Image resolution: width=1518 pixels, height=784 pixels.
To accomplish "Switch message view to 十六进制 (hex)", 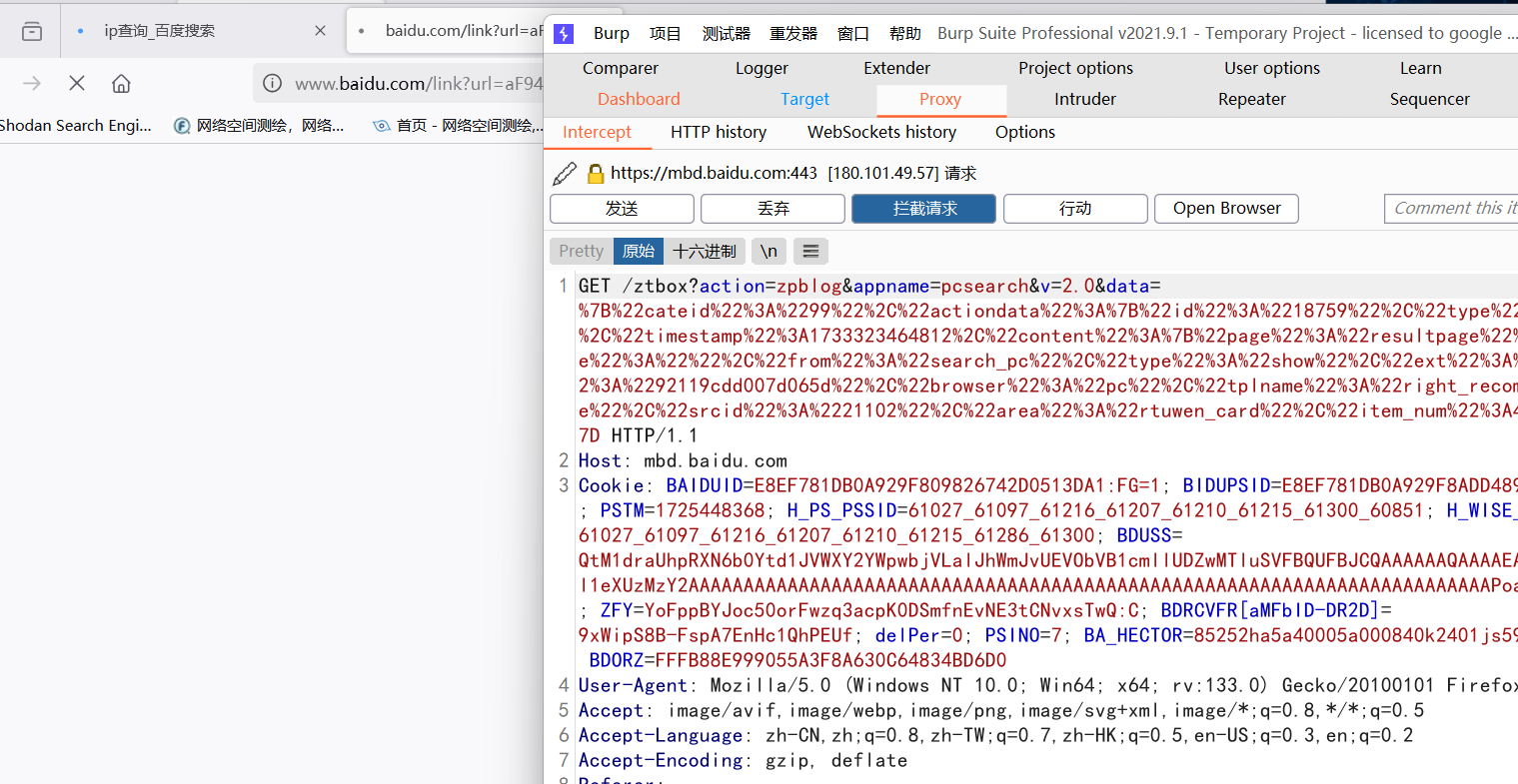I will coord(705,252).
